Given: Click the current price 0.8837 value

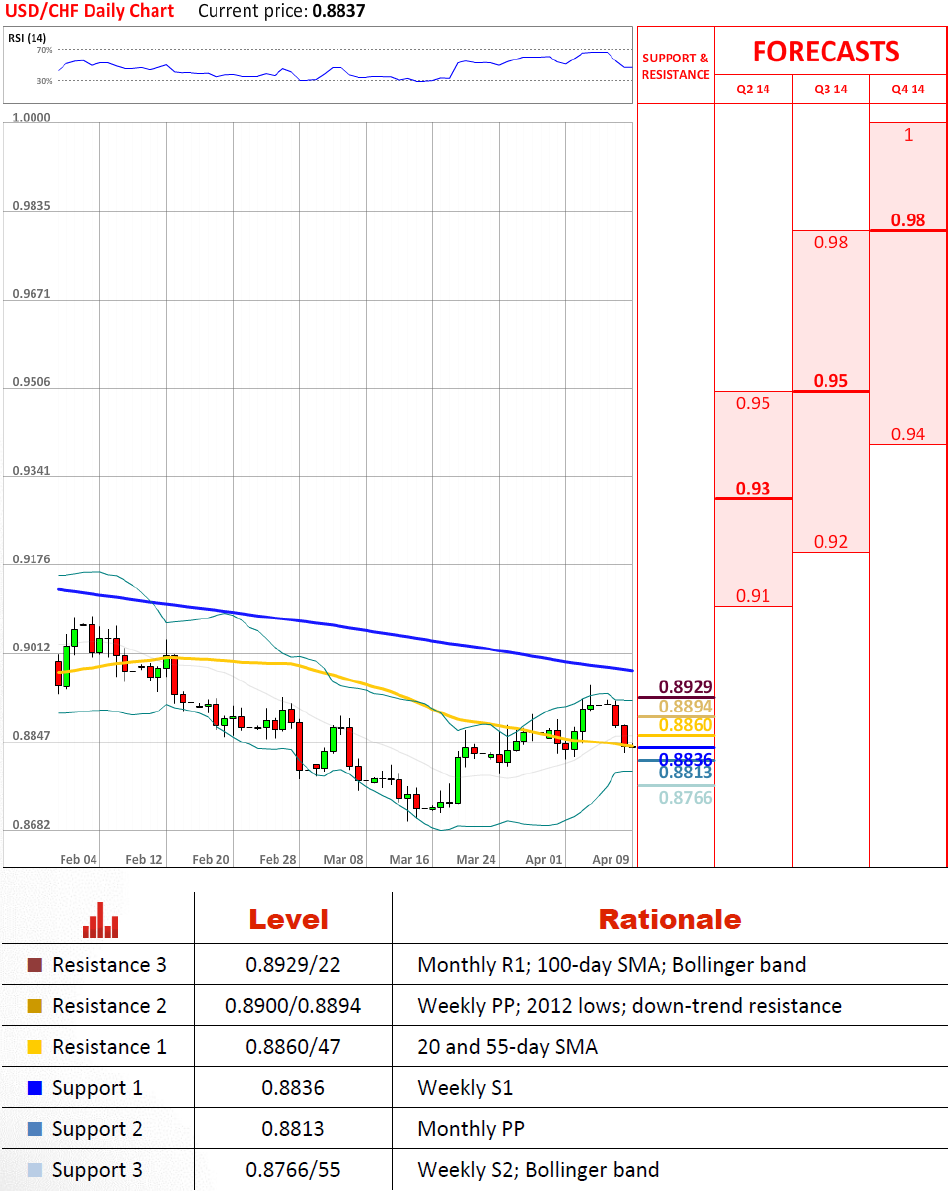Looking at the screenshot, I should pyautogui.click(x=339, y=11).
